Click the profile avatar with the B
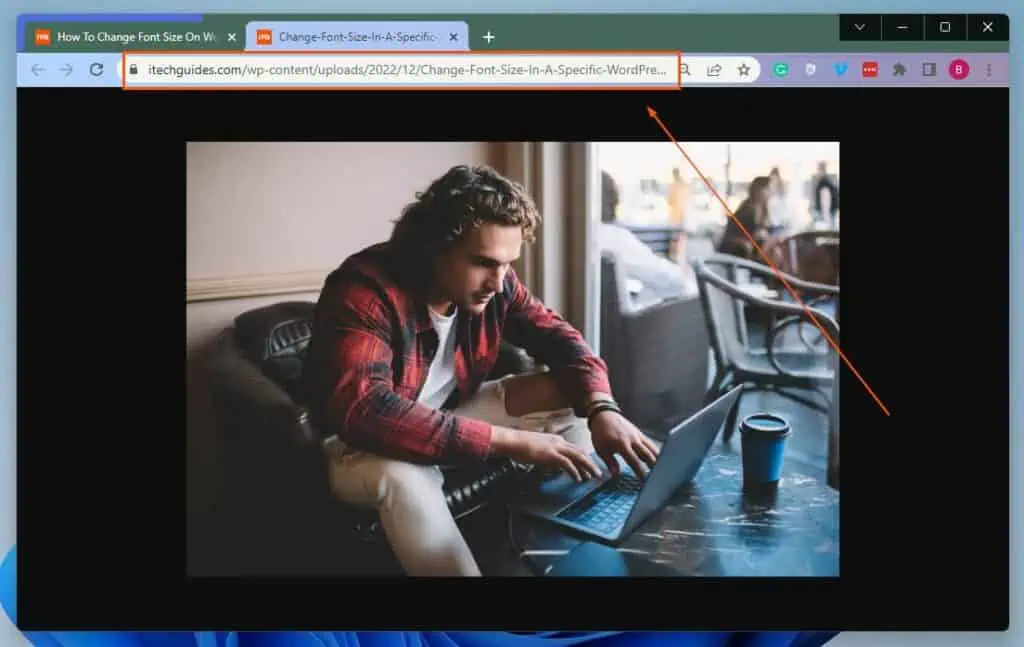Image resolution: width=1024 pixels, height=647 pixels. 957,70
